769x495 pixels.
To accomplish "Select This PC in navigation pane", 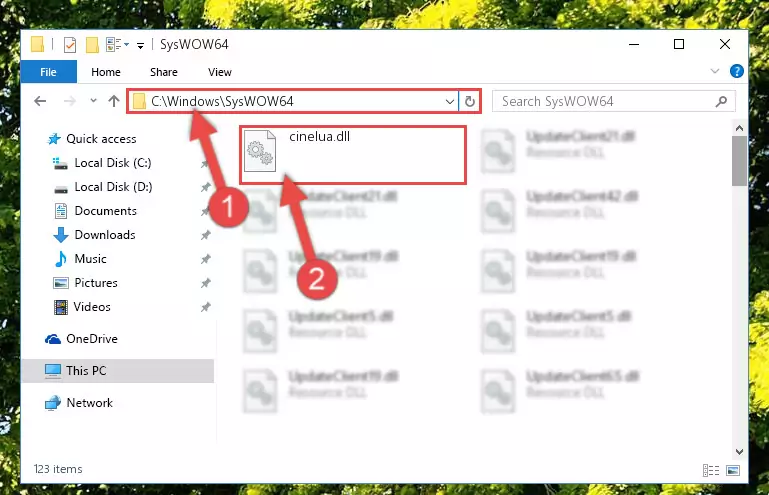I will 118,371.
